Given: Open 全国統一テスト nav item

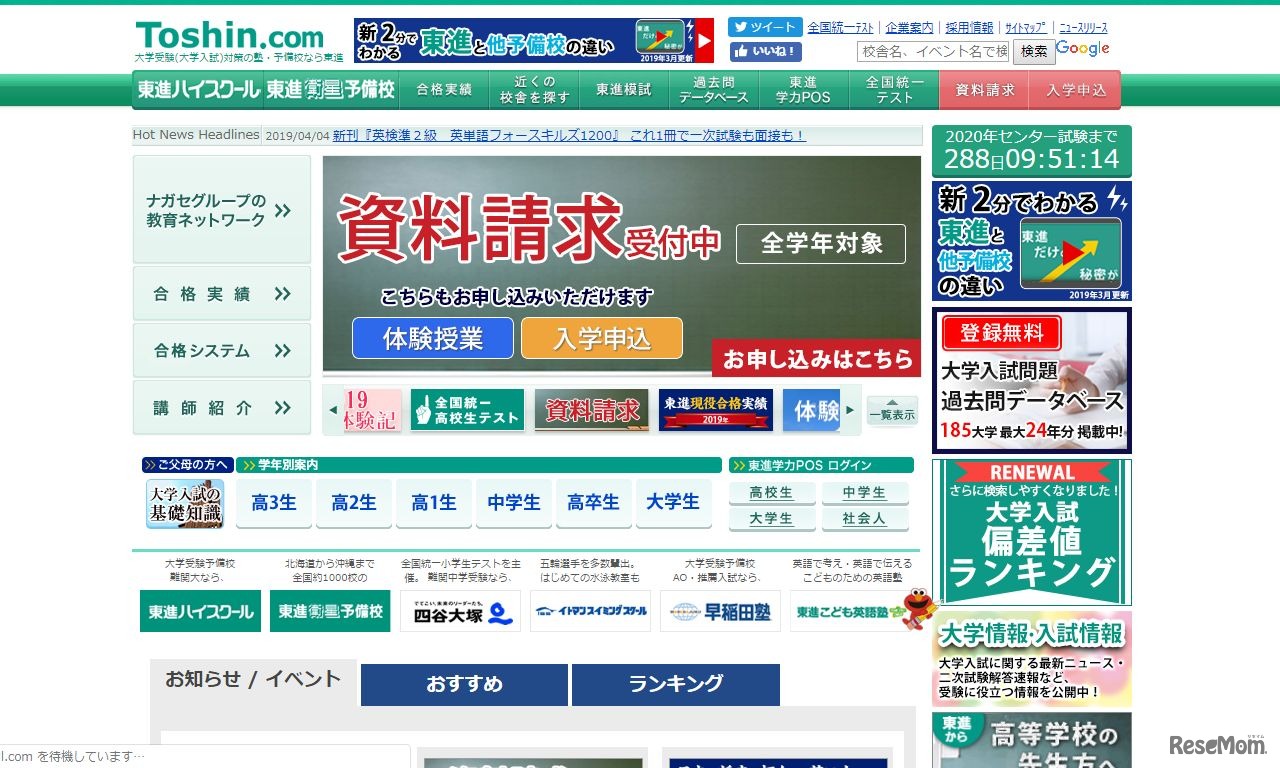Looking at the screenshot, I should tap(894, 89).
